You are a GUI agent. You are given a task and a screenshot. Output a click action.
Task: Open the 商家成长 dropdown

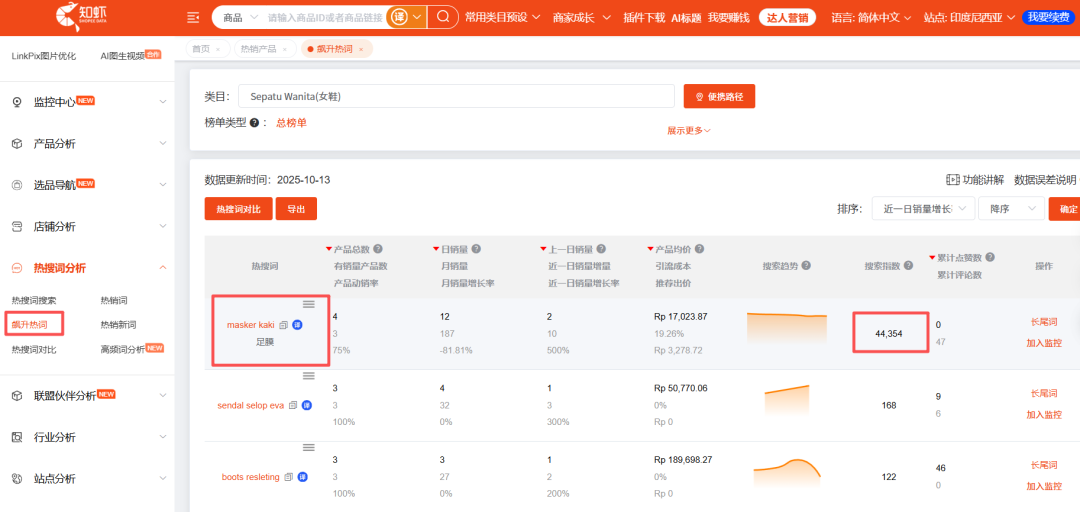coord(582,17)
